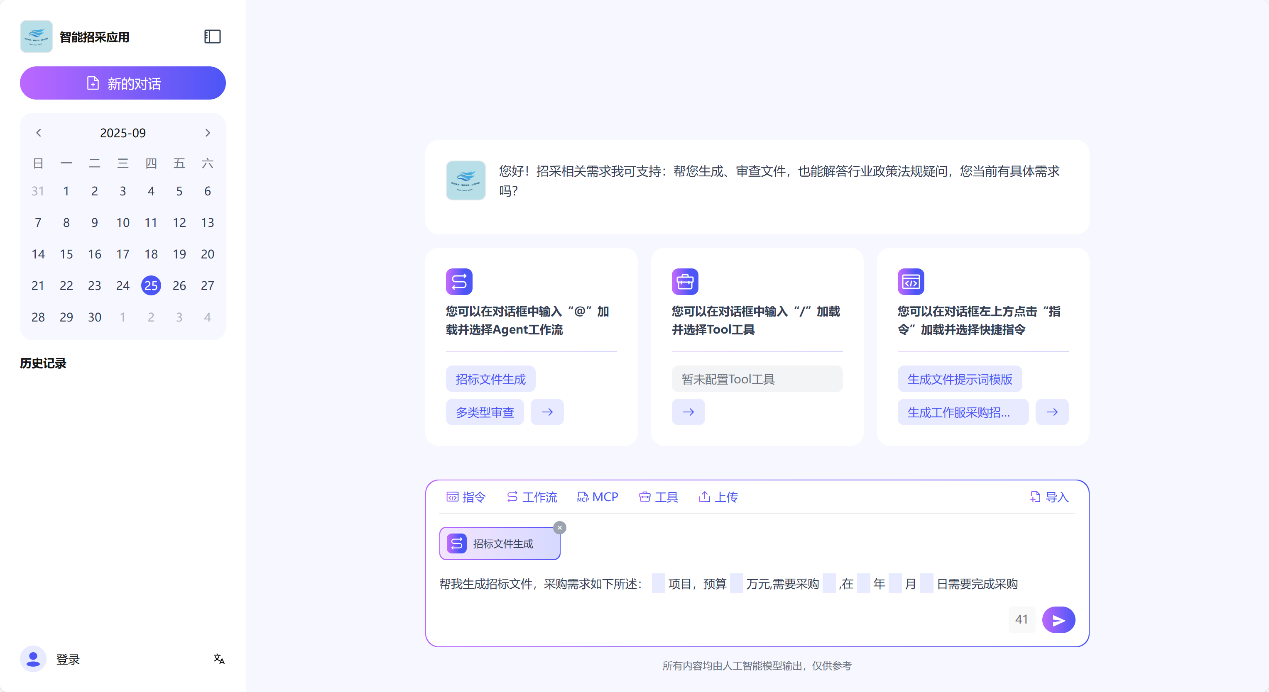Viewport: 1269px width, 692px height.
Task: Click the 智能招采应用 logo icon
Action: (34, 36)
